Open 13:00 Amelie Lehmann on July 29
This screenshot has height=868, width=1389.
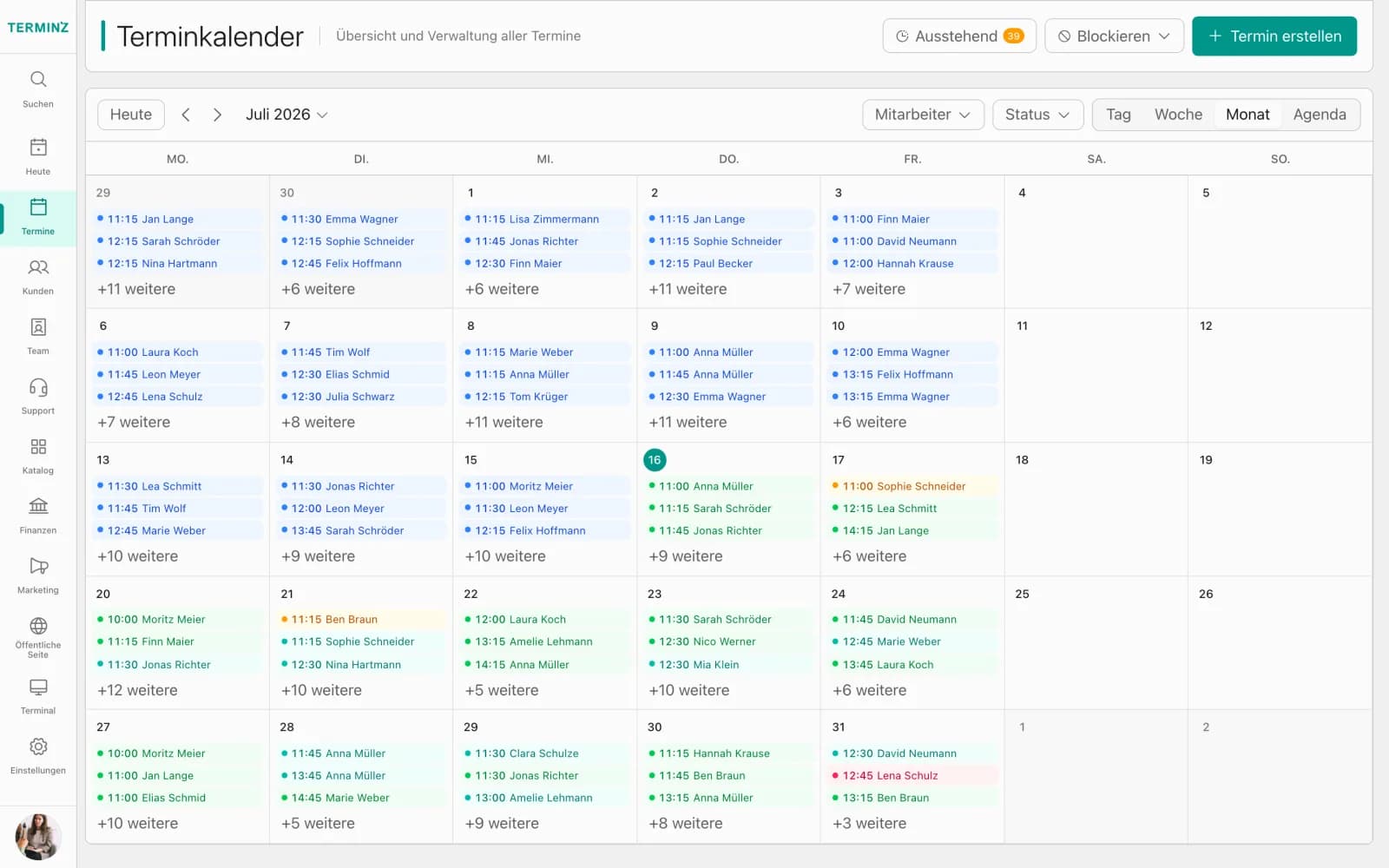[546, 799]
